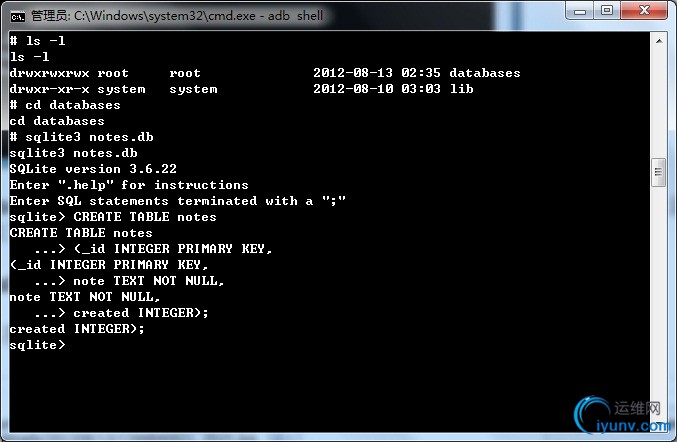Click the '...> note TEXT NOT NULL,' line
This screenshot has width=677, height=442.
coord(129,281)
